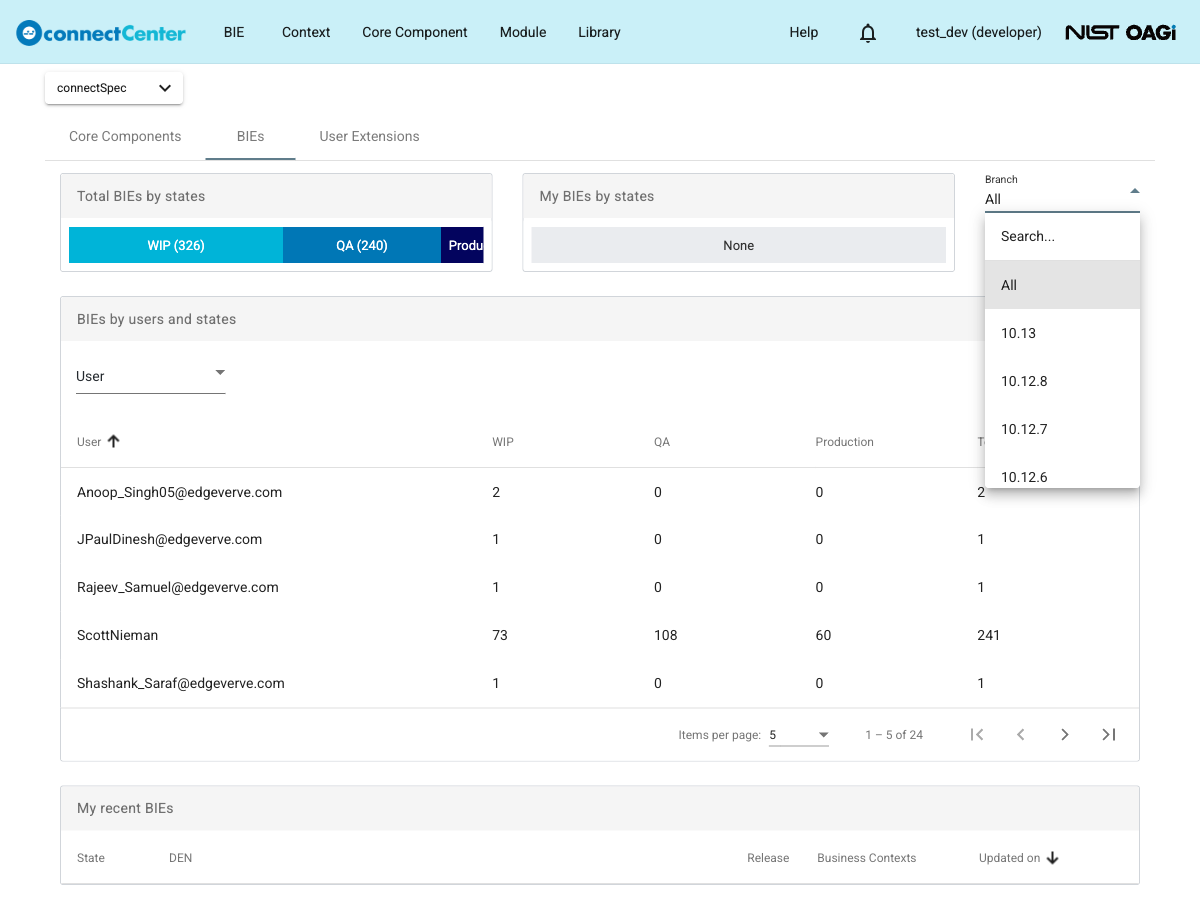Collapse the Branch dropdown arrow
Screen dimensions: 1200x913
(1134, 190)
